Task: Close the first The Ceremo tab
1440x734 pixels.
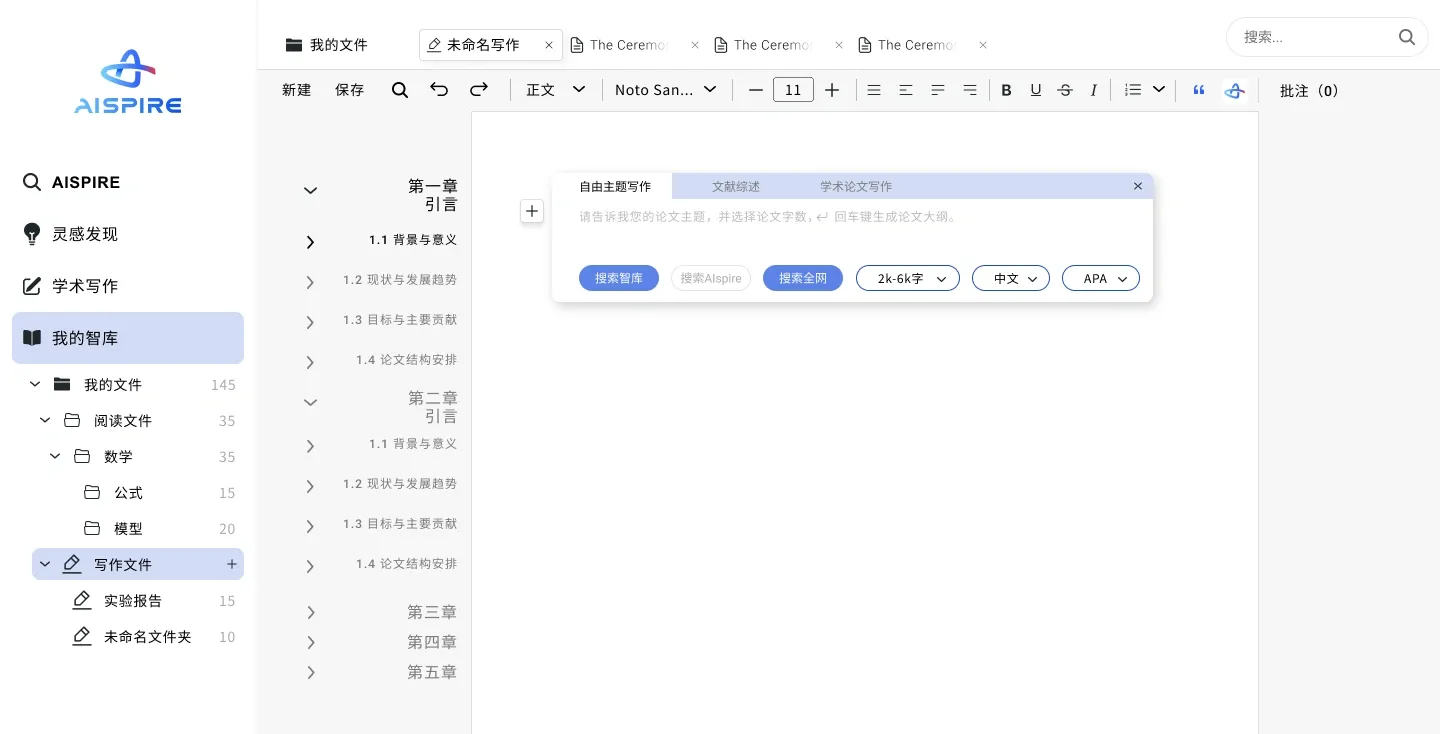Action: point(695,45)
